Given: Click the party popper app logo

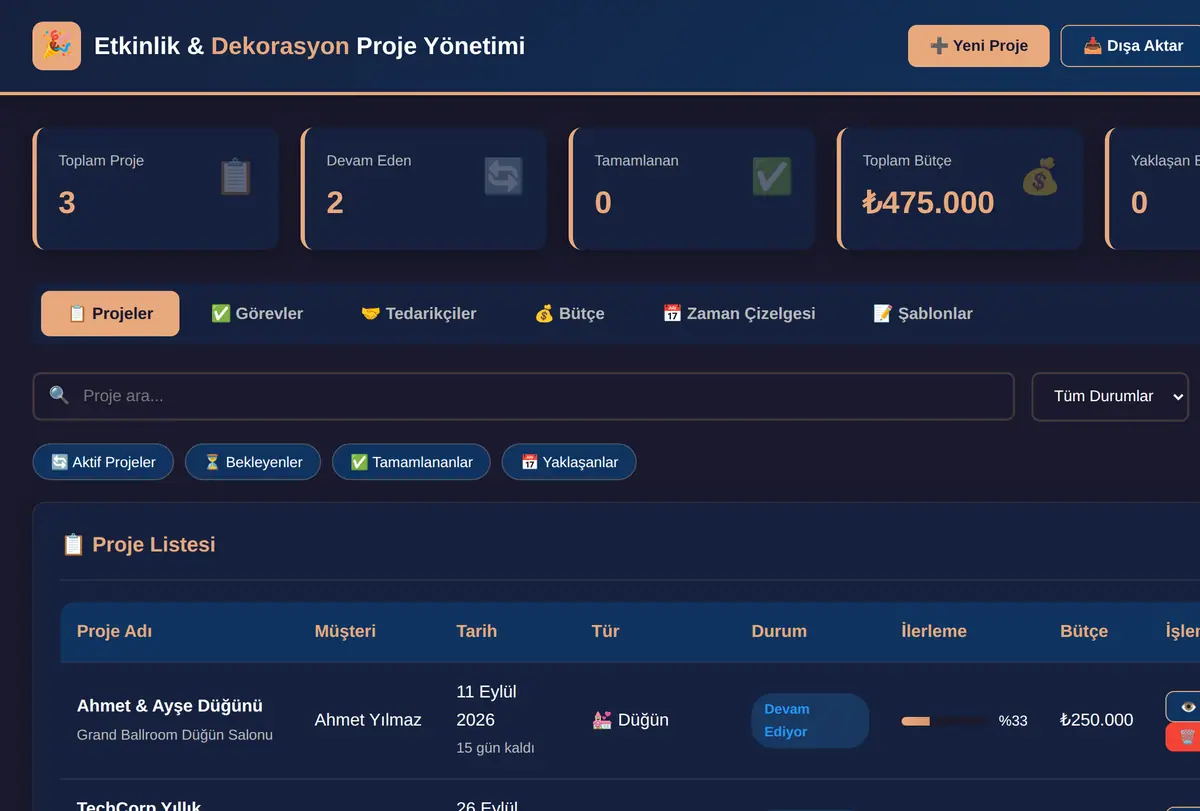Looking at the screenshot, I should (57, 46).
